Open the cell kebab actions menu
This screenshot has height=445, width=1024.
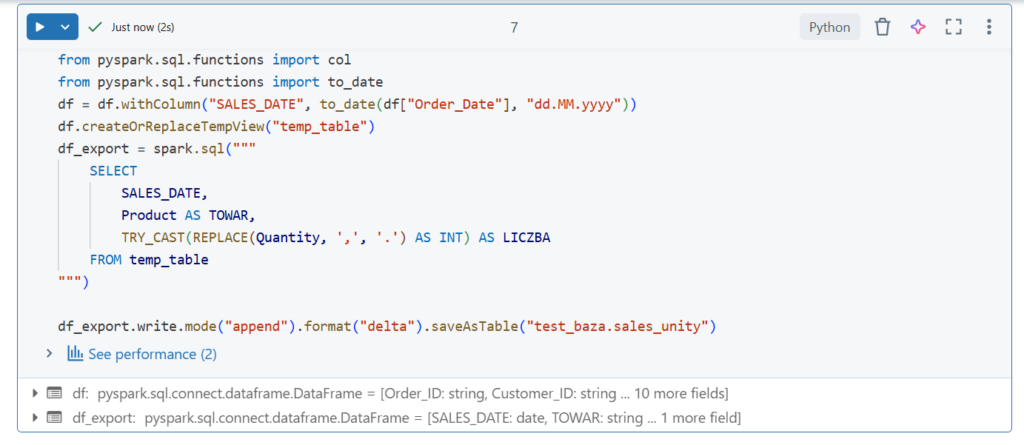tap(988, 27)
